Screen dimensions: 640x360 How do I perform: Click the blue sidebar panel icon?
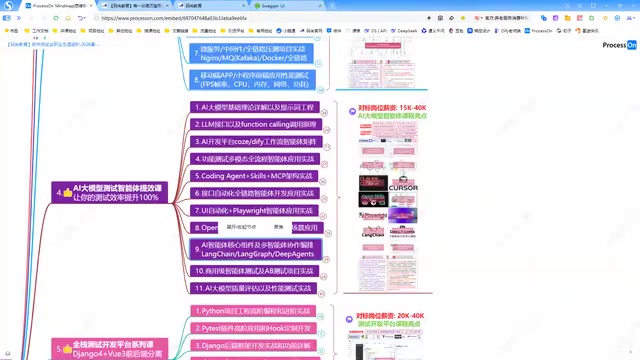click(7, 18)
